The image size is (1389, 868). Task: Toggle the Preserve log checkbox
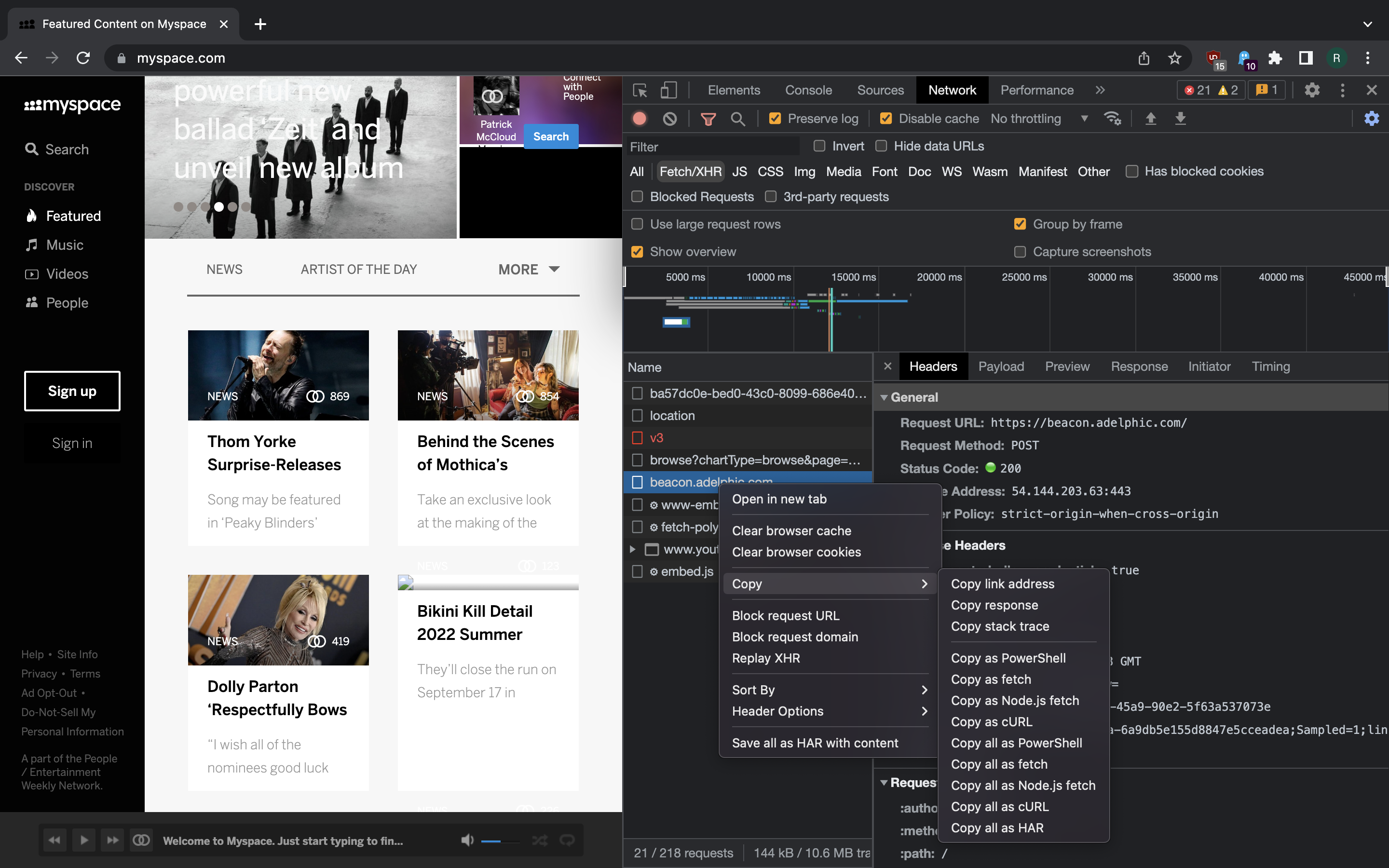pos(775,119)
